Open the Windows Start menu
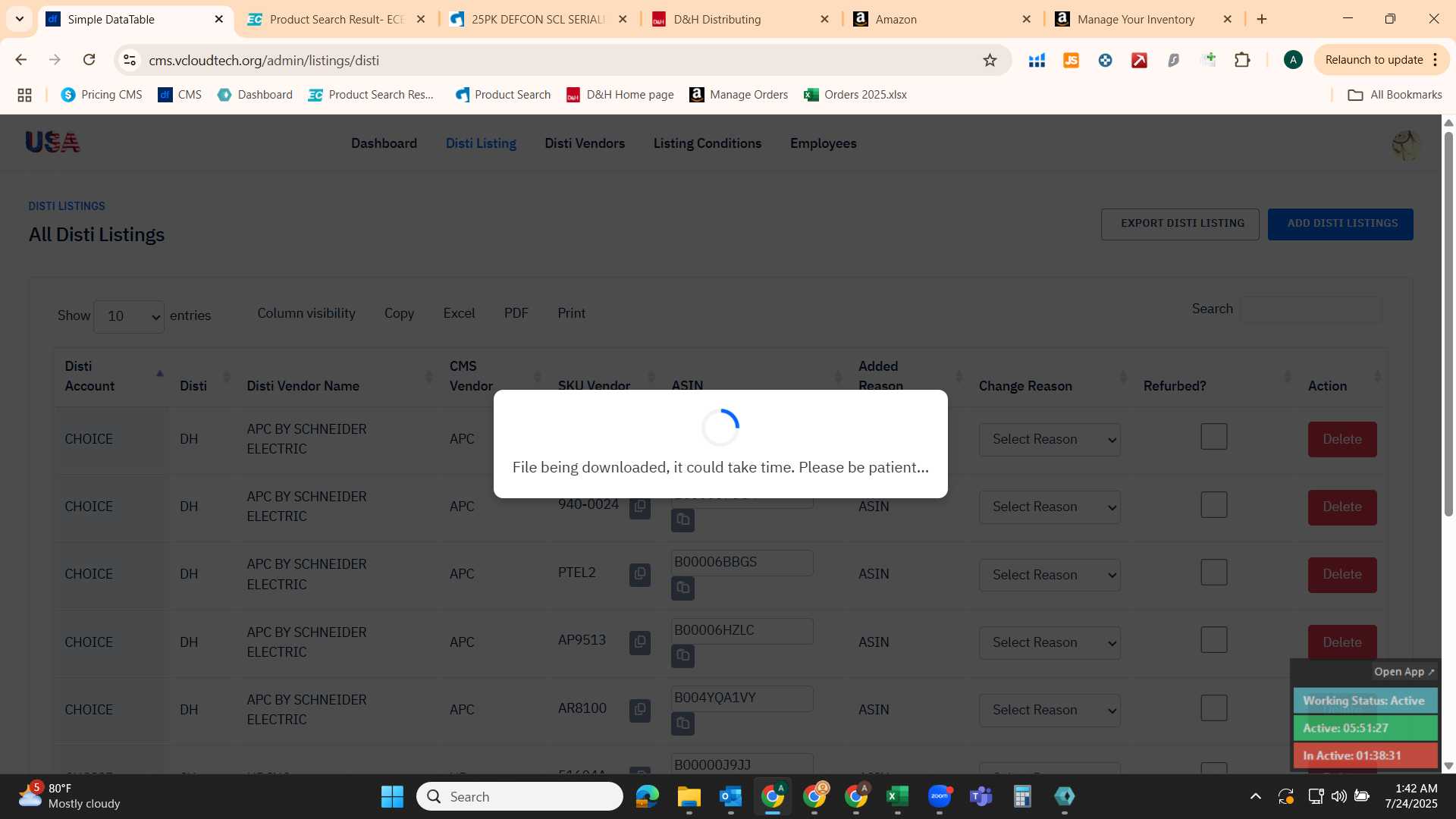 point(392,796)
